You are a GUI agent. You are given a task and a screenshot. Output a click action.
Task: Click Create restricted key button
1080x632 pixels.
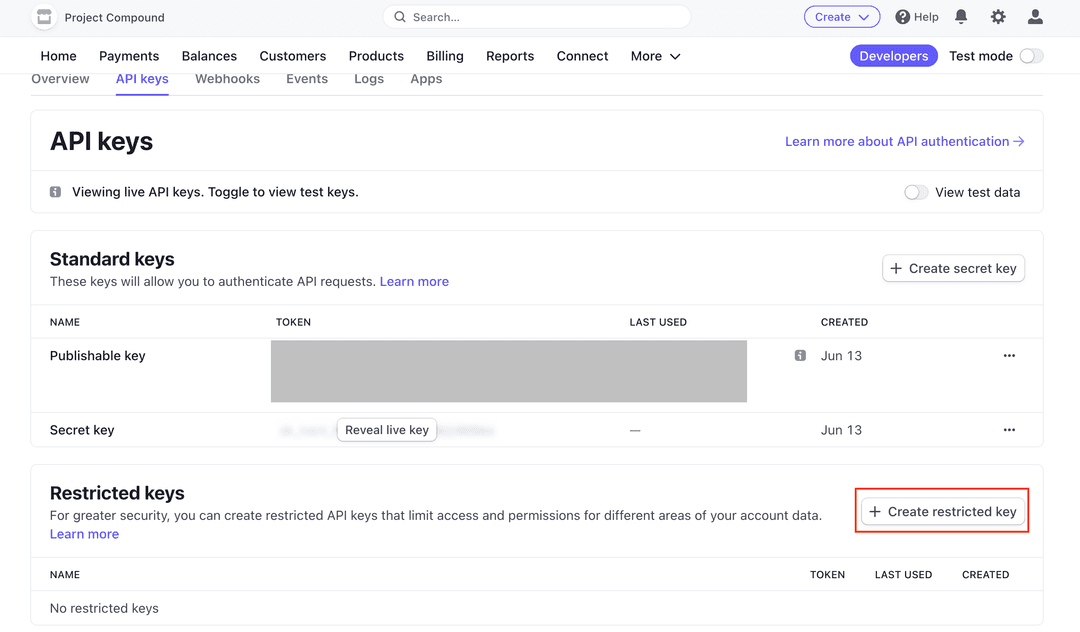(942, 512)
